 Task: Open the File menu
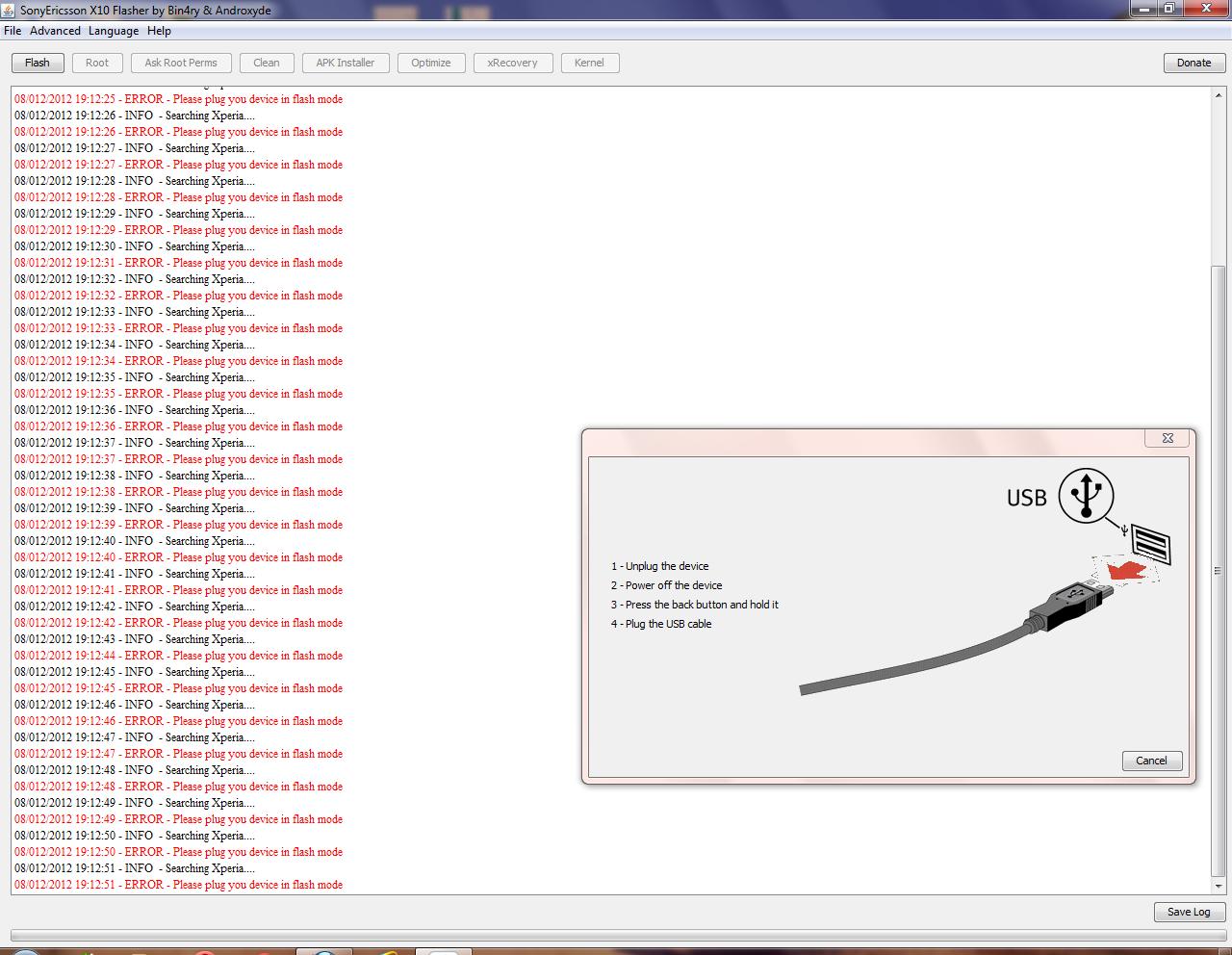click(x=13, y=31)
